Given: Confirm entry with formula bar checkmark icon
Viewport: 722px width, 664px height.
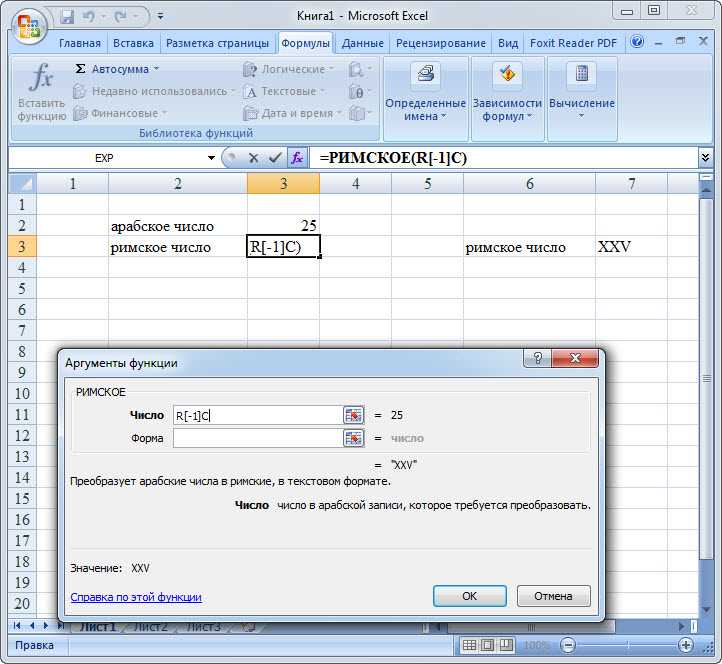Looking at the screenshot, I should point(275,158).
